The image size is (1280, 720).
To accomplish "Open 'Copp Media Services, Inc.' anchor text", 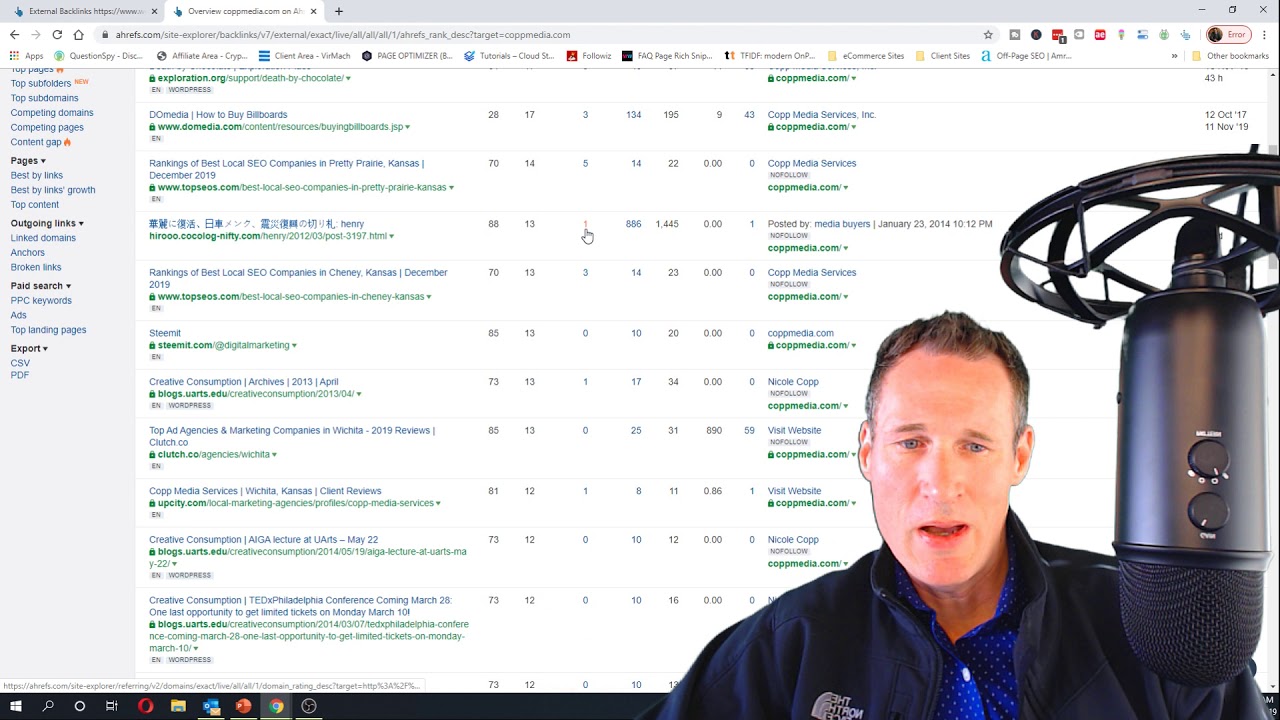I will 822,115.
